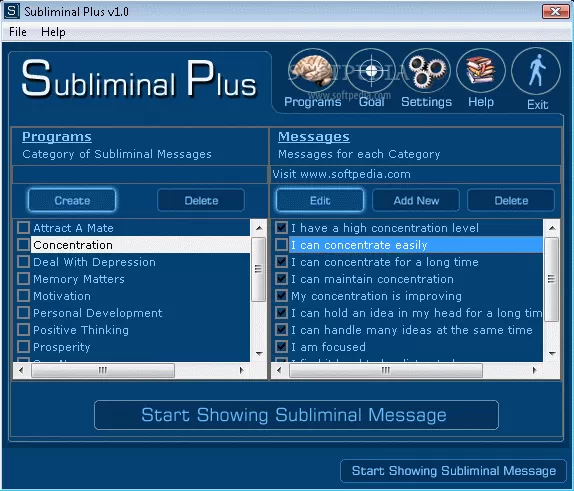The height and width of the screenshot is (491, 574).
Task: Select the Personal Development category
Action: click(x=97, y=313)
